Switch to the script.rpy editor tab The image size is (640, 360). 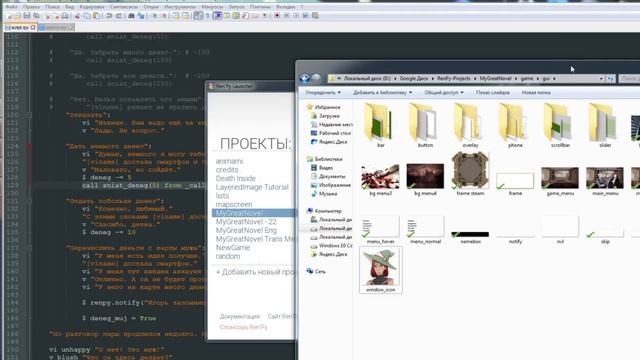coord(20,27)
